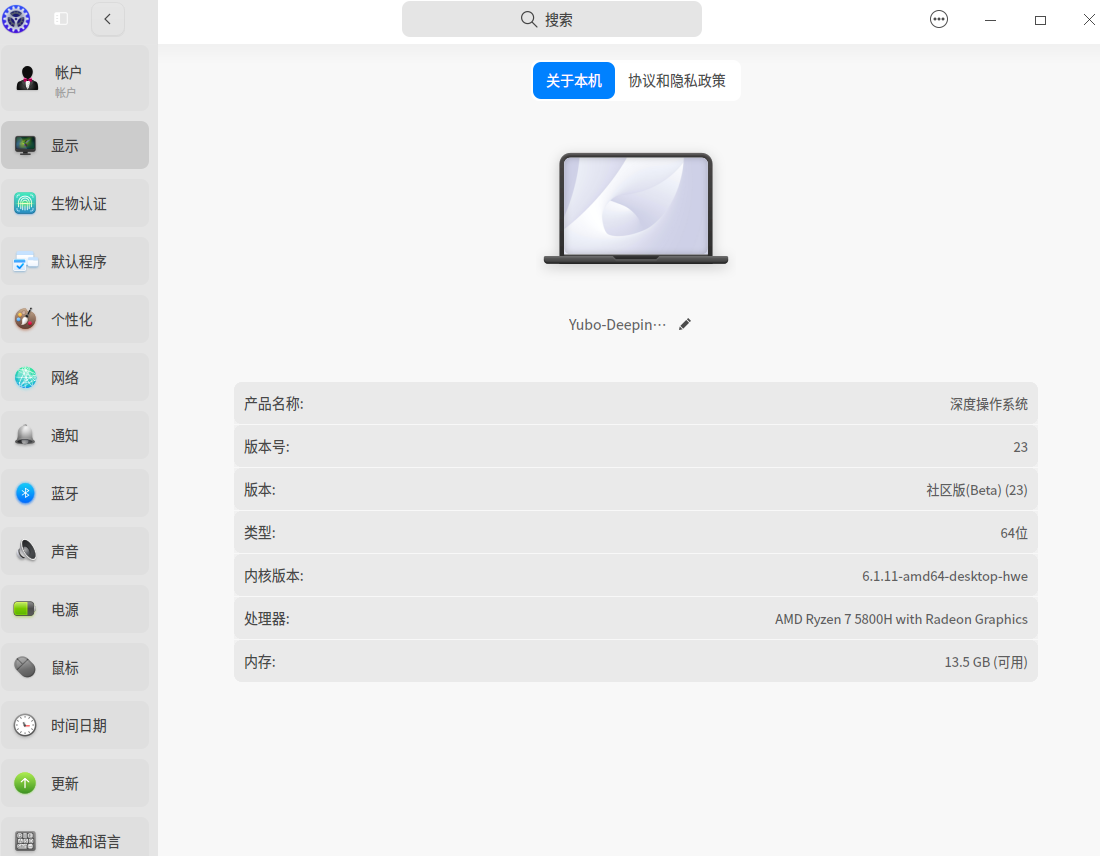Click the 帐户 user avatar icon
Screen dimensions: 1100x856
[x=27, y=78]
